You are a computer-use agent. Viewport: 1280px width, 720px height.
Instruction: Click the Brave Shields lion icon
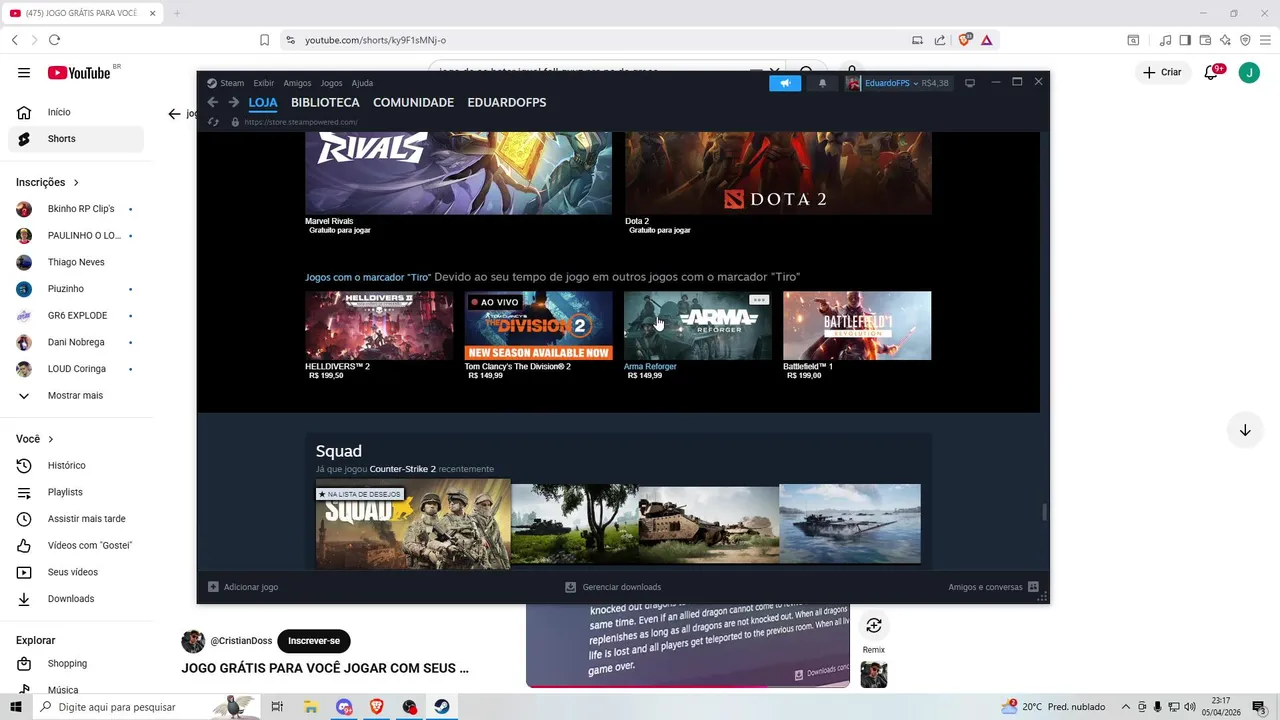tap(965, 40)
